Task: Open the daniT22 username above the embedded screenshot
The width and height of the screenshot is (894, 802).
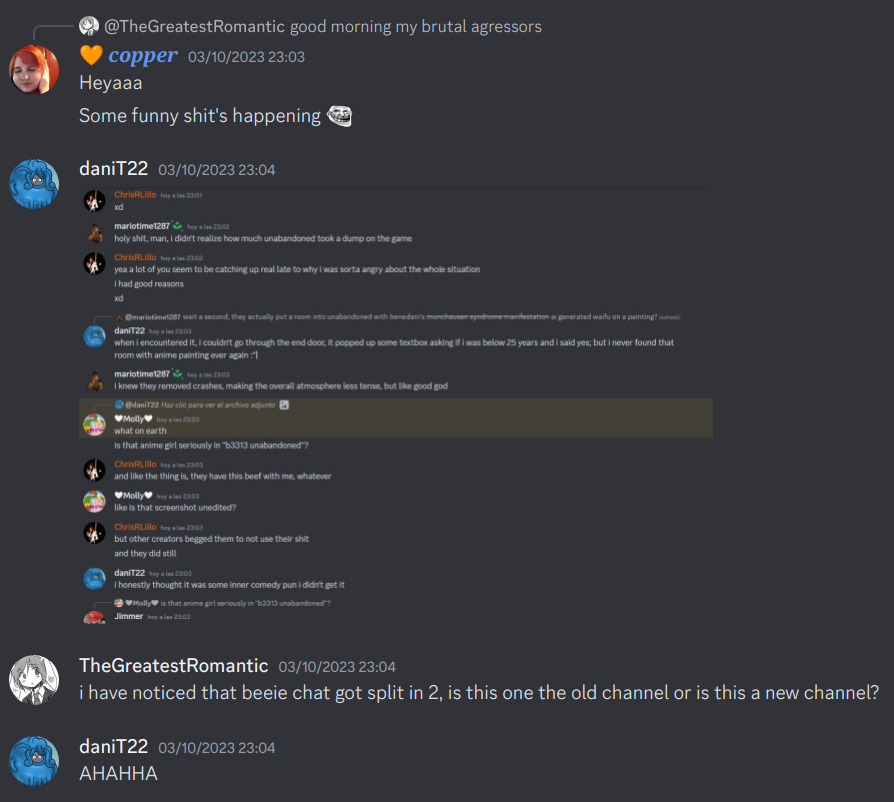Action: point(113,169)
